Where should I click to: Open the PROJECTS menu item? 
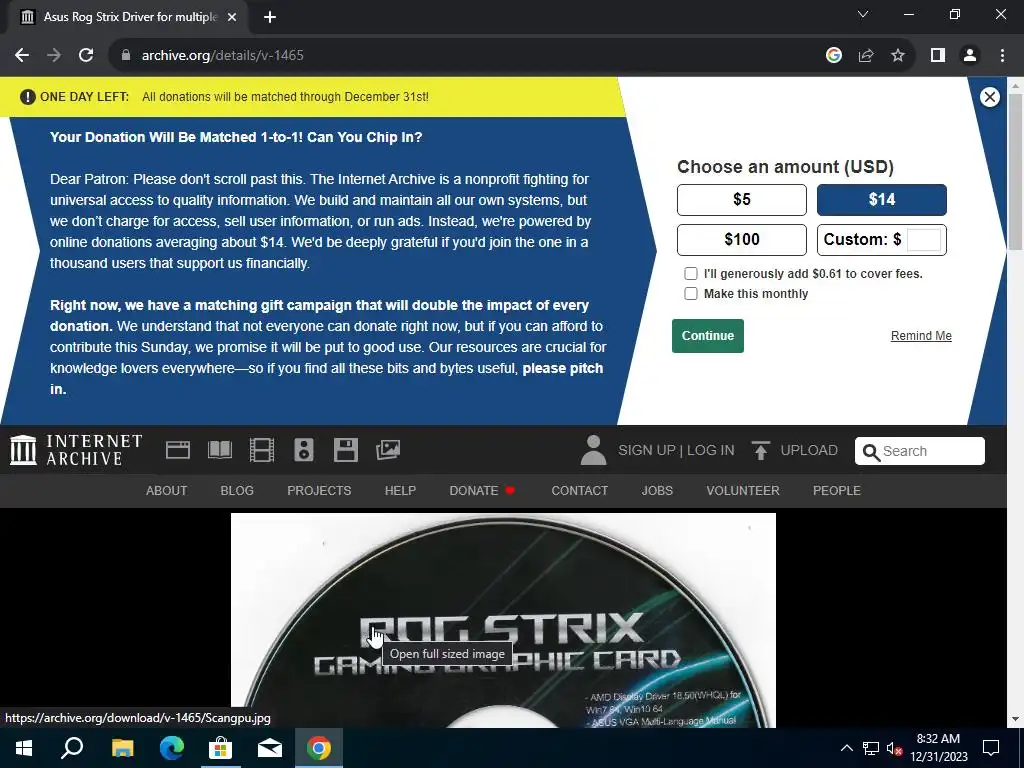(x=319, y=490)
